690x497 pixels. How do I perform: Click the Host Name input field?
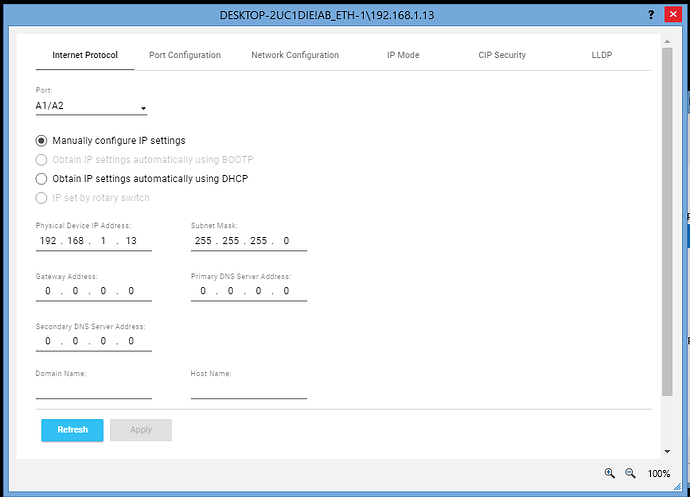[249, 390]
